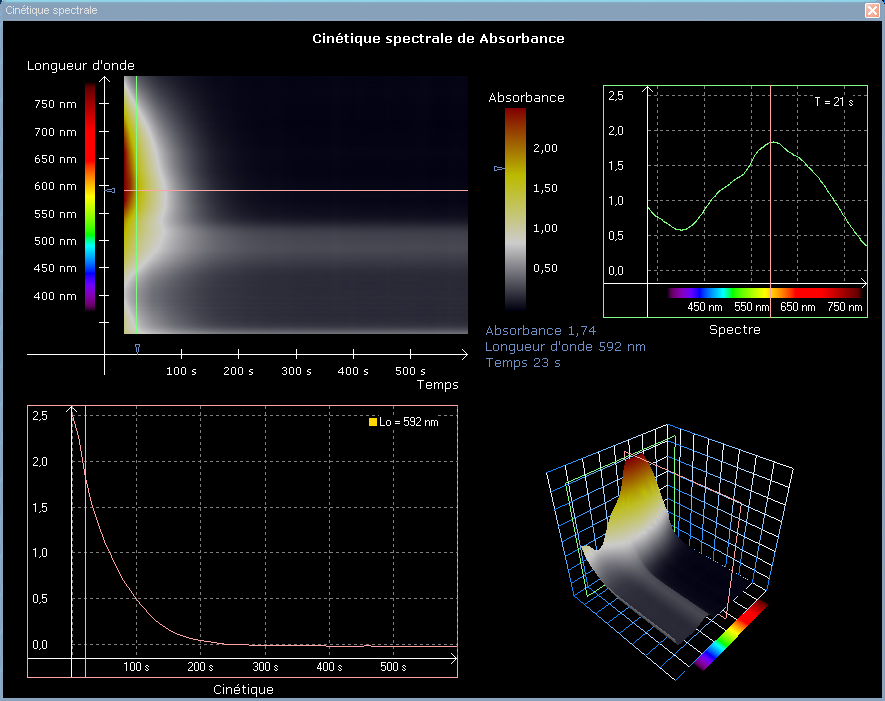Viewport: 885px width, 701px height.
Task: Click the 'Cinétique spectrale' title bar text
Action: (51, 10)
